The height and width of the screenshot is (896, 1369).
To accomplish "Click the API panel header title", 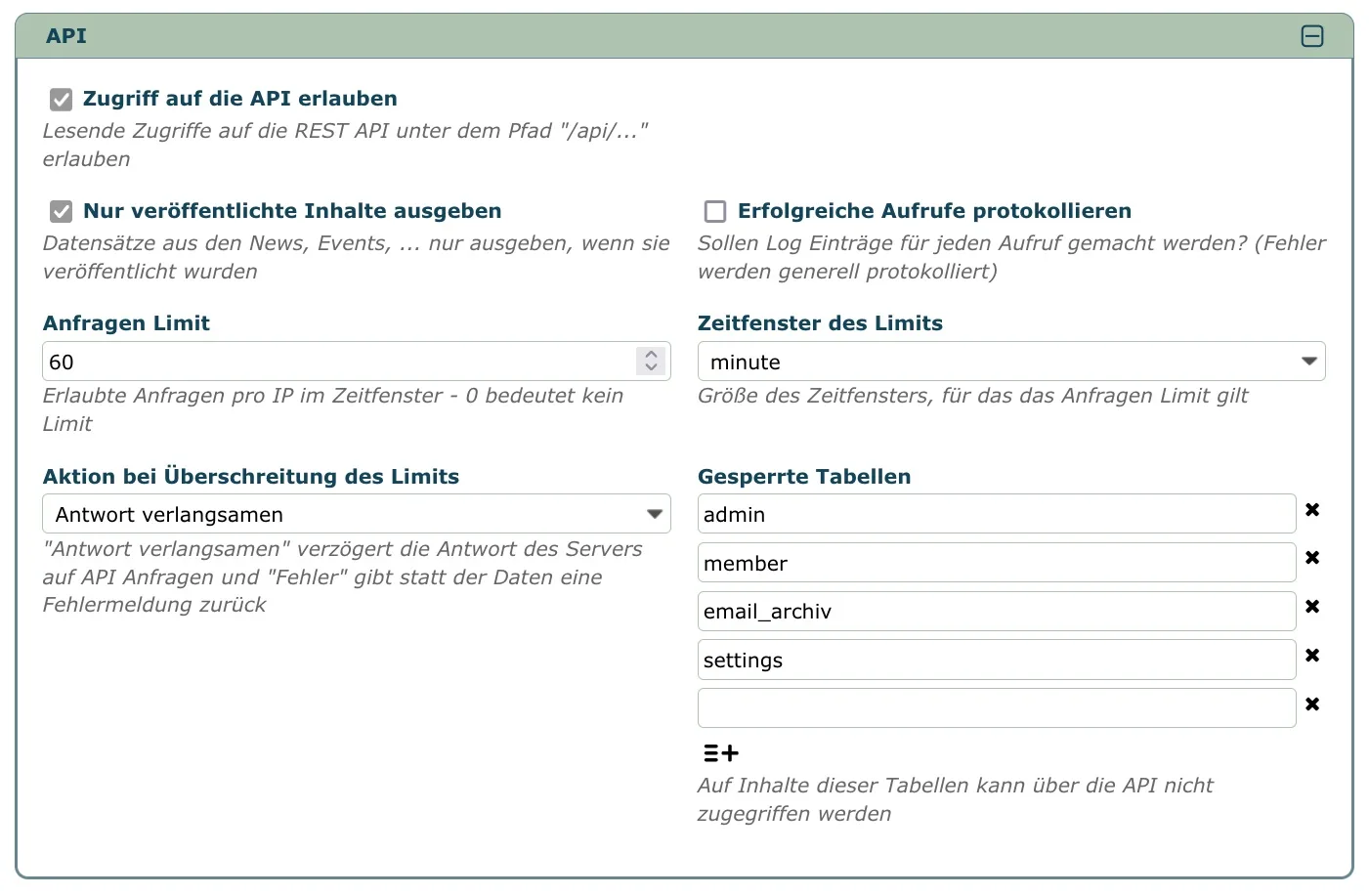I will 66,36.
